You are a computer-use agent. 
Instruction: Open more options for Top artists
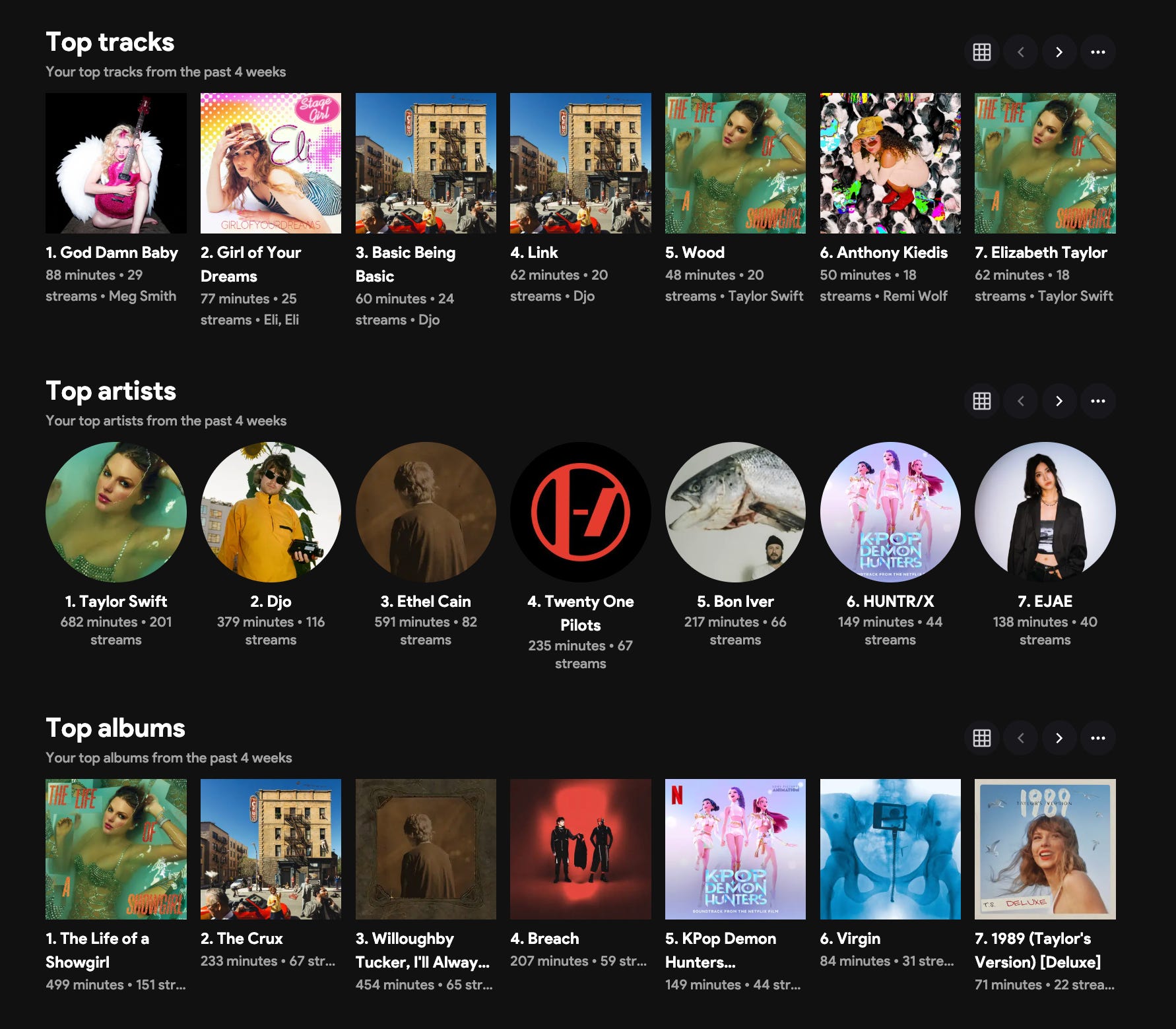[1098, 401]
